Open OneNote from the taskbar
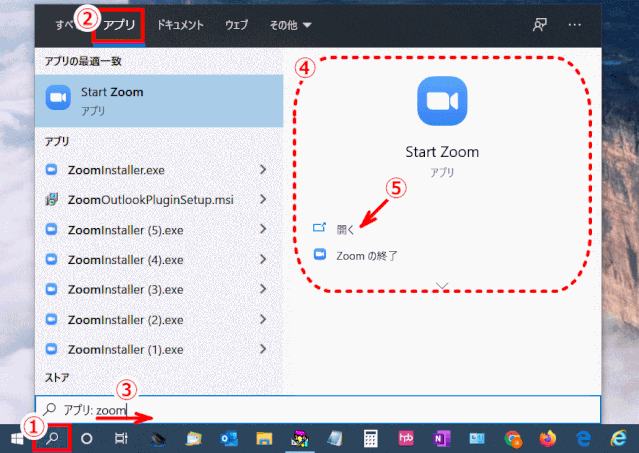The width and height of the screenshot is (639, 453). 442,439
